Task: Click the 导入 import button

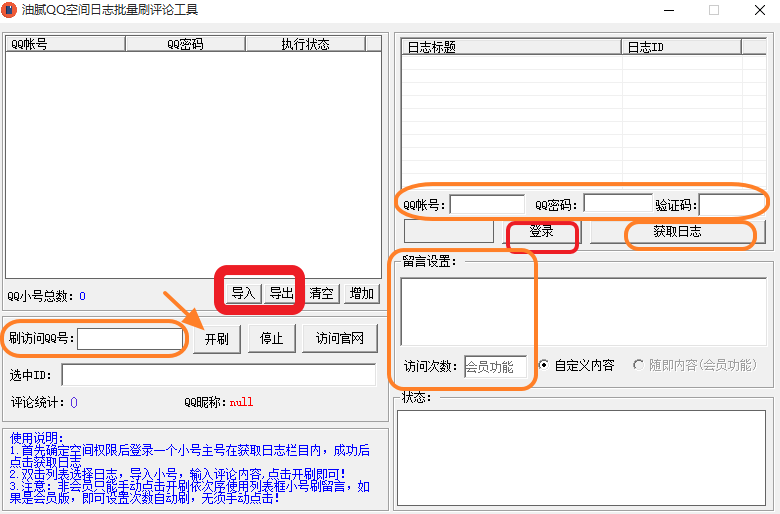Action: pyautogui.click(x=243, y=293)
